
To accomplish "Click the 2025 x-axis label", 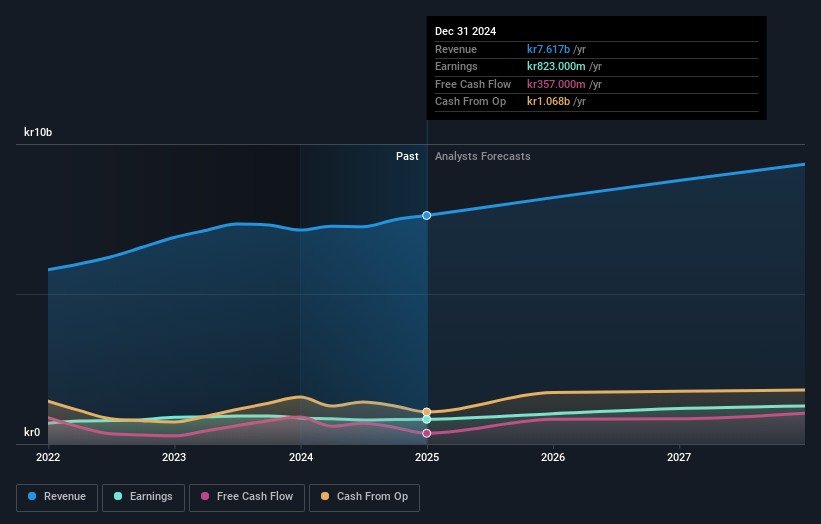I will [427, 458].
